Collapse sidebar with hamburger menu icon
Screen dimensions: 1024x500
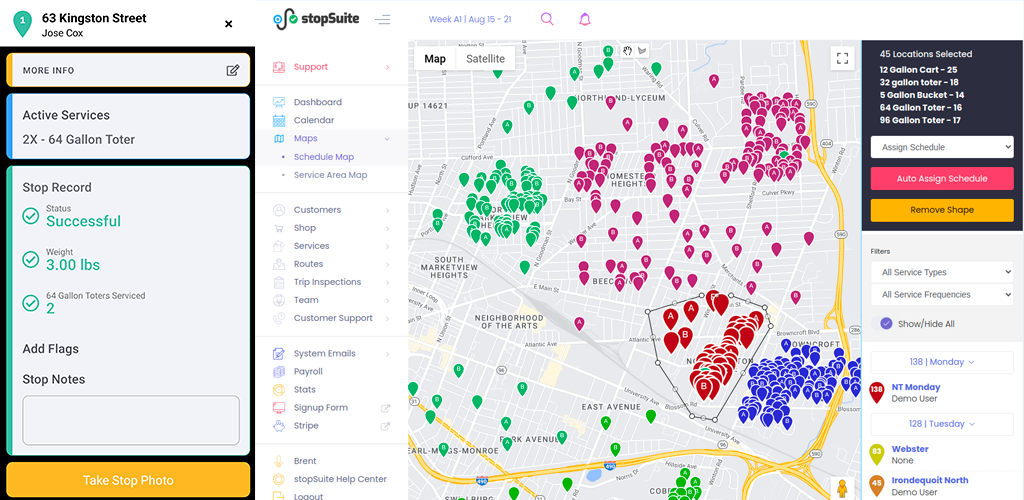pos(383,20)
